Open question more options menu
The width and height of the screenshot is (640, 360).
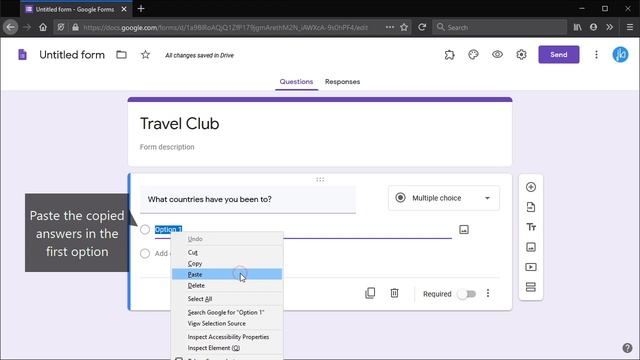click(x=488, y=293)
